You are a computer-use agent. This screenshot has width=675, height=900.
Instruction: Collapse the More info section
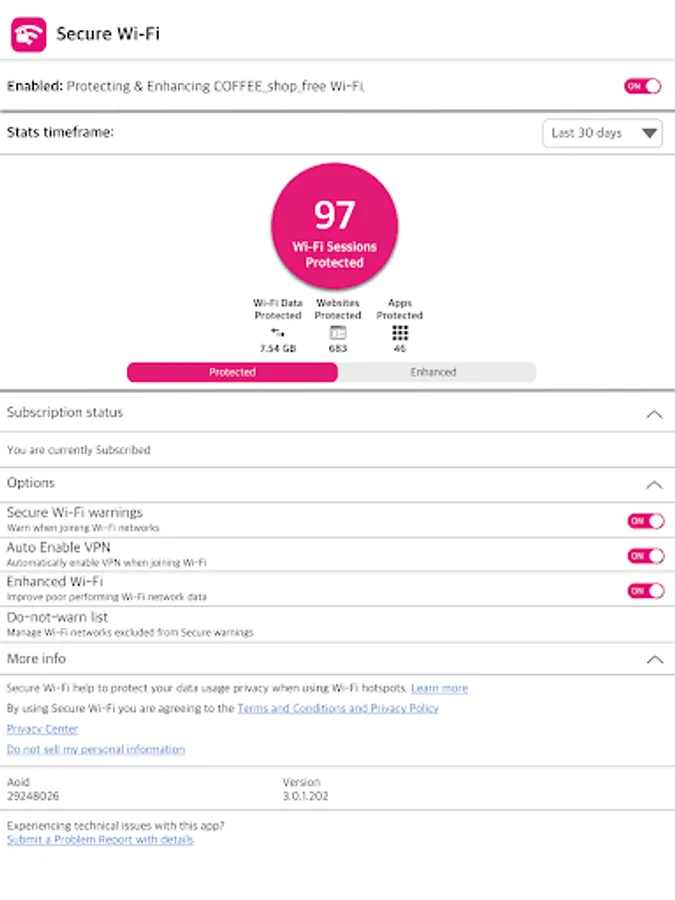click(654, 660)
